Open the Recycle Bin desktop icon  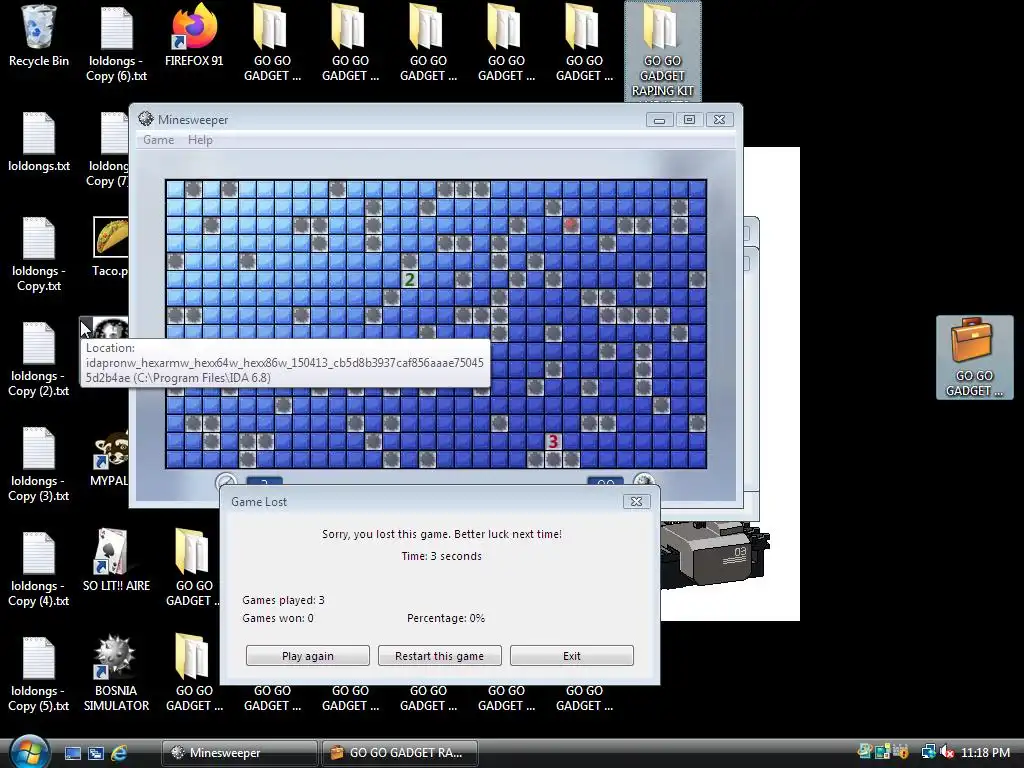[x=39, y=36]
